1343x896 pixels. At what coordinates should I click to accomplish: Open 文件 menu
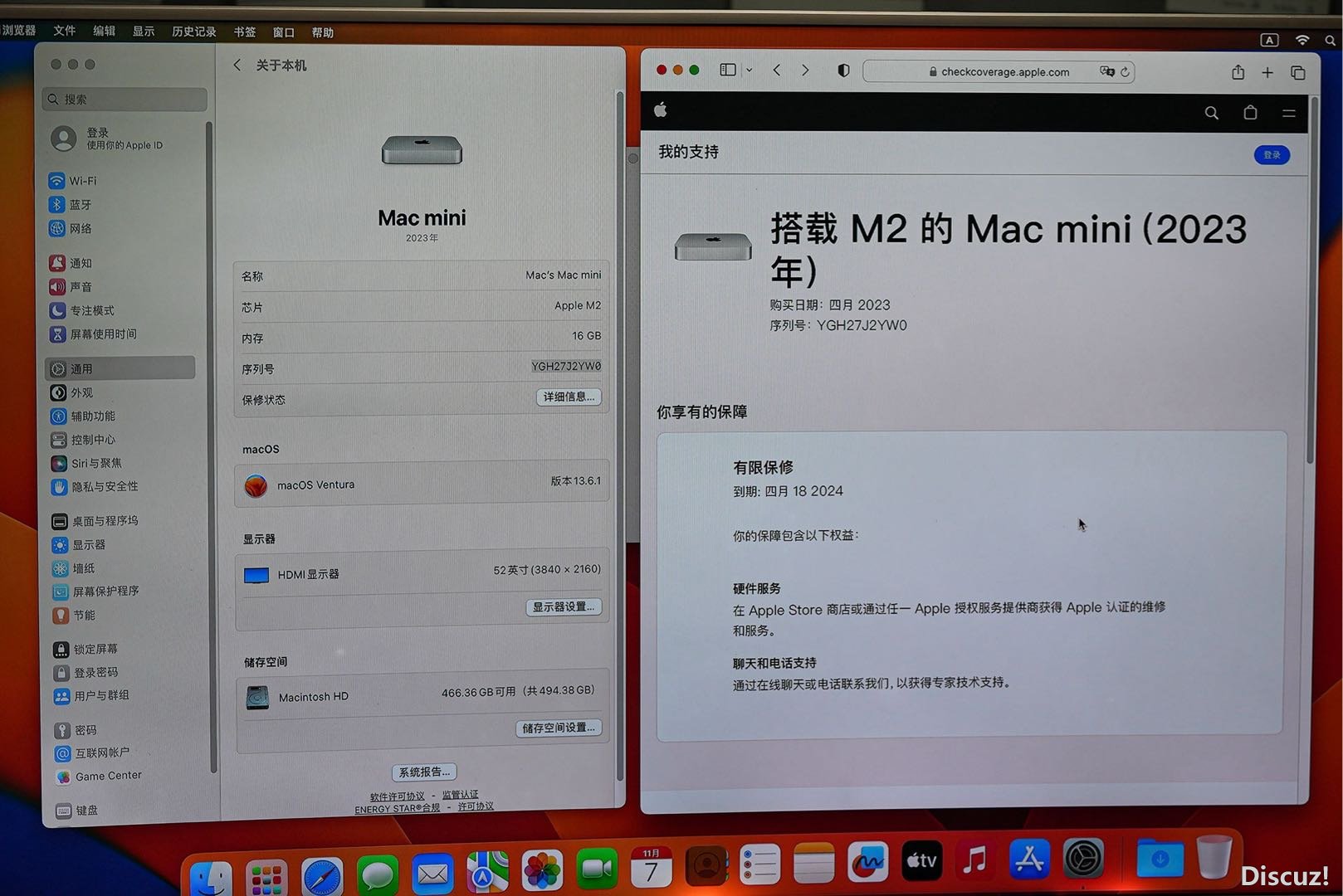pos(64,31)
